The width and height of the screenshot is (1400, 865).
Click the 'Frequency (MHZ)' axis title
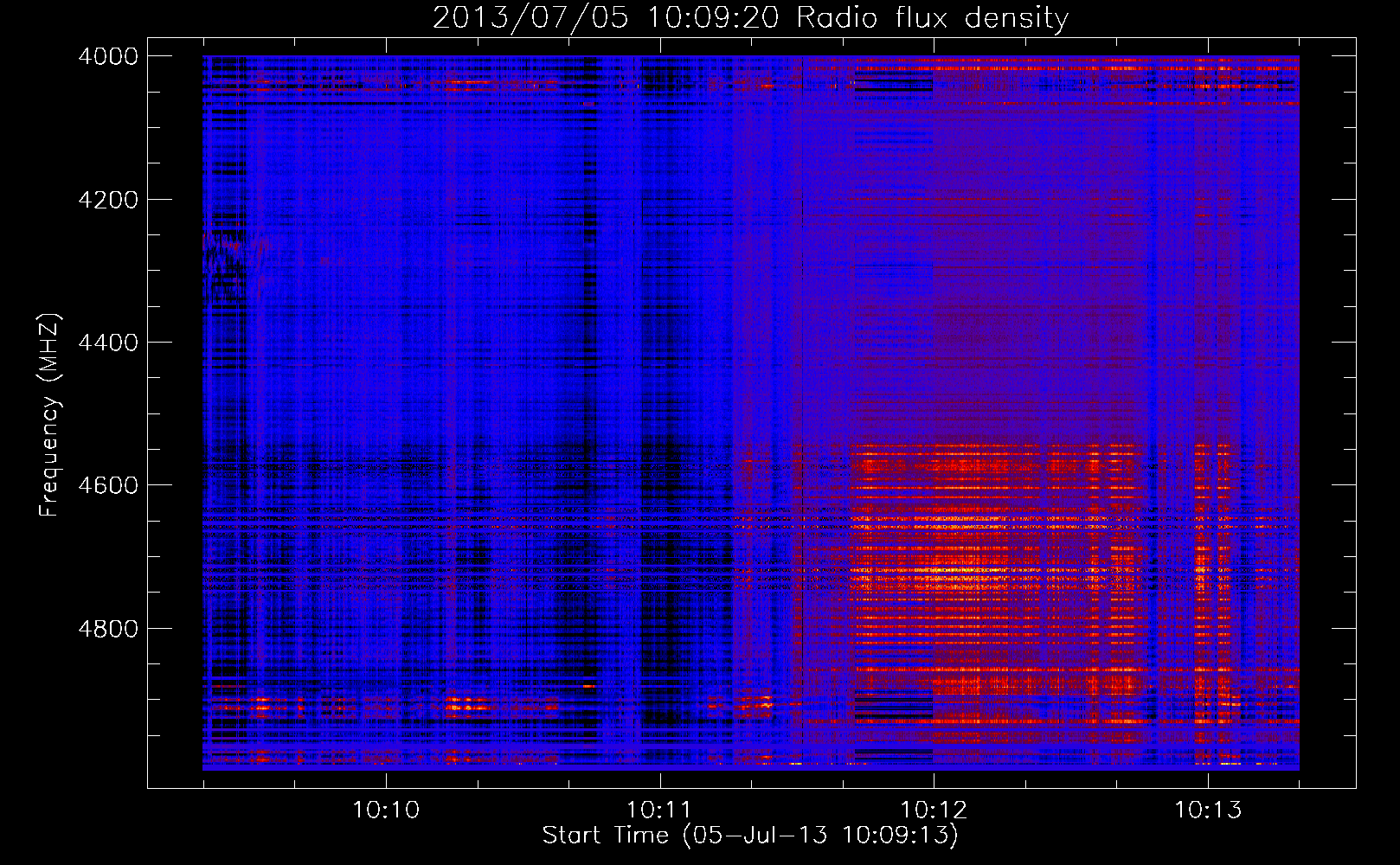click(50, 415)
